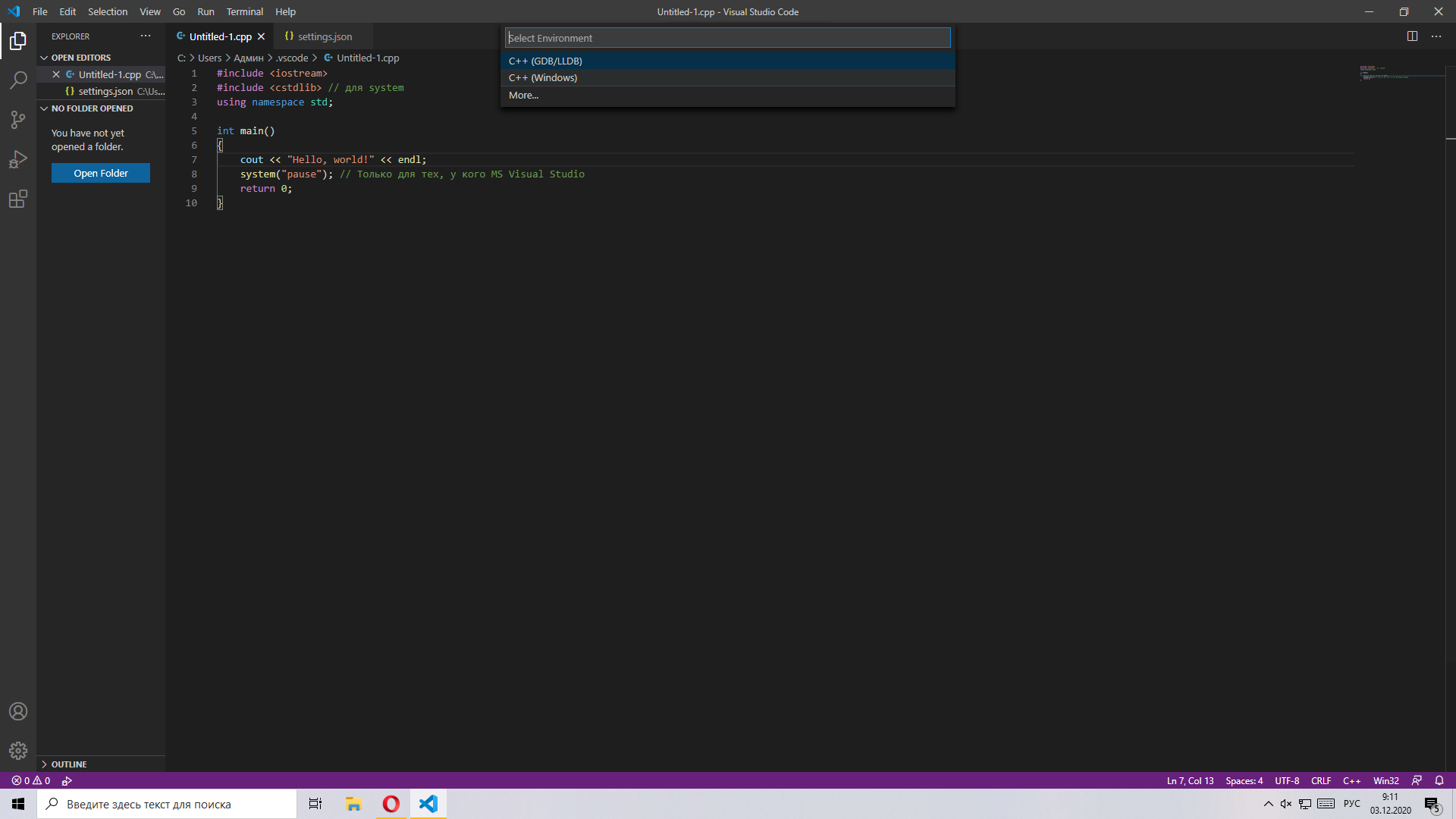The image size is (1456, 819).
Task: Open File Explorer from the taskbar
Action: coord(353,804)
